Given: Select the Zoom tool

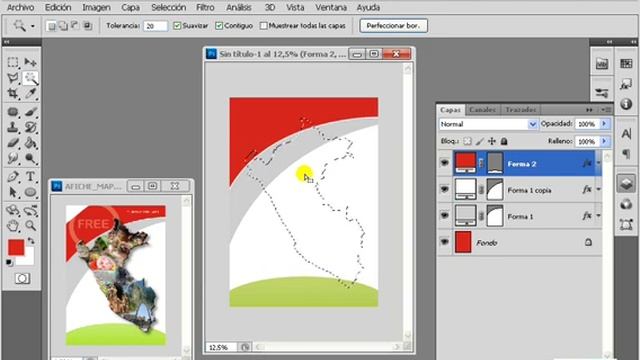Looking at the screenshot, I should pyautogui.click(x=30, y=225).
